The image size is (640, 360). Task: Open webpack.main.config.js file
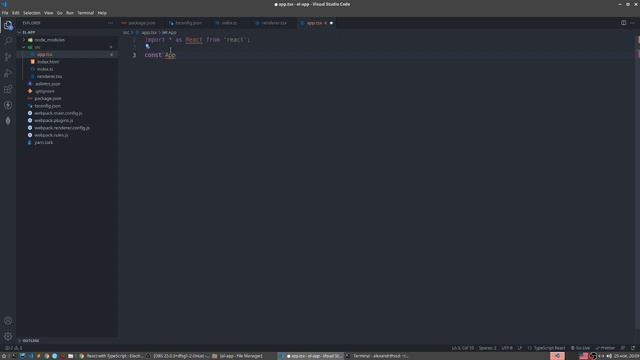pos(67,113)
